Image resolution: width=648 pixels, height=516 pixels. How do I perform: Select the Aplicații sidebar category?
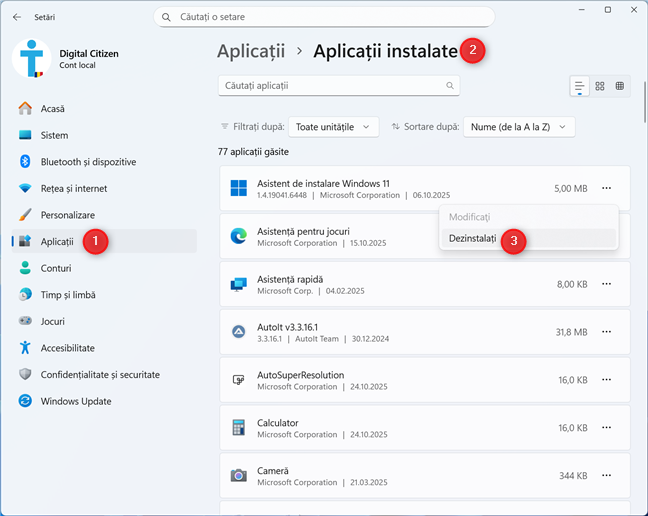coord(104,241)
